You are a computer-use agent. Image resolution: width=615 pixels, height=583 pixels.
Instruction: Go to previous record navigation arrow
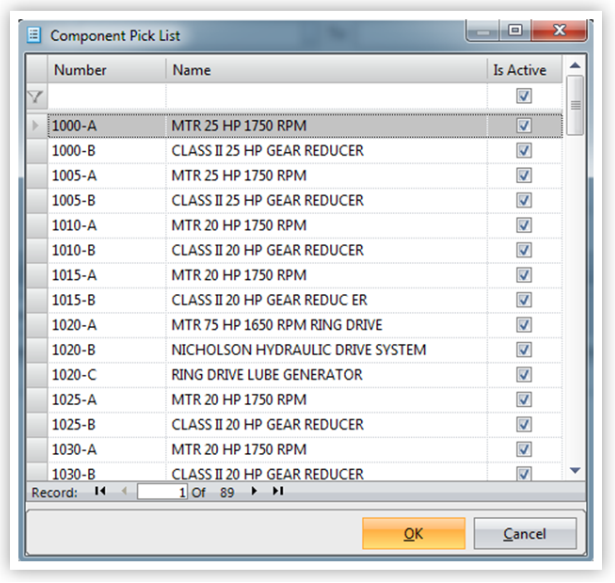pyautogui.click(x=124, y=492)
